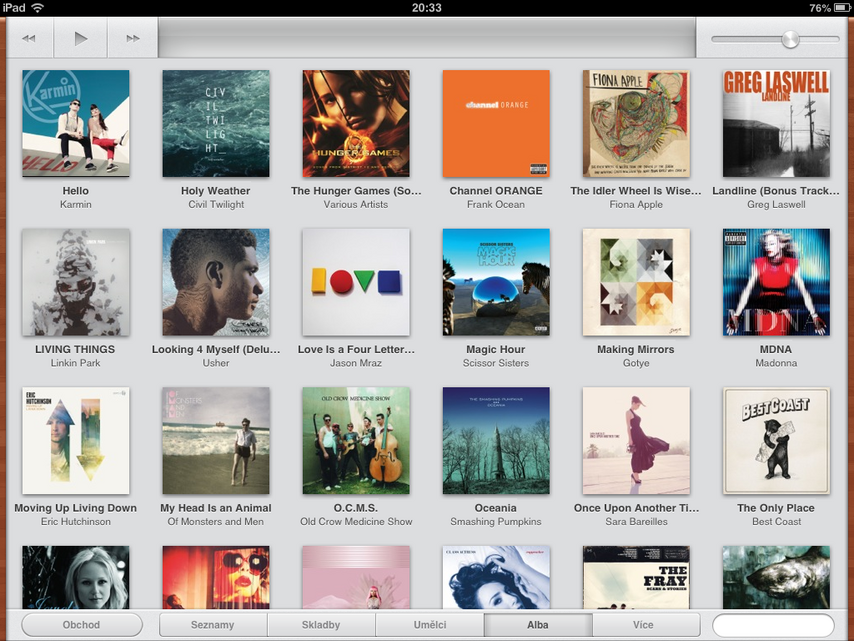The image size is (854, 641).
Task: Open the Channel ORANGE album cover
Action: (496, 123)
